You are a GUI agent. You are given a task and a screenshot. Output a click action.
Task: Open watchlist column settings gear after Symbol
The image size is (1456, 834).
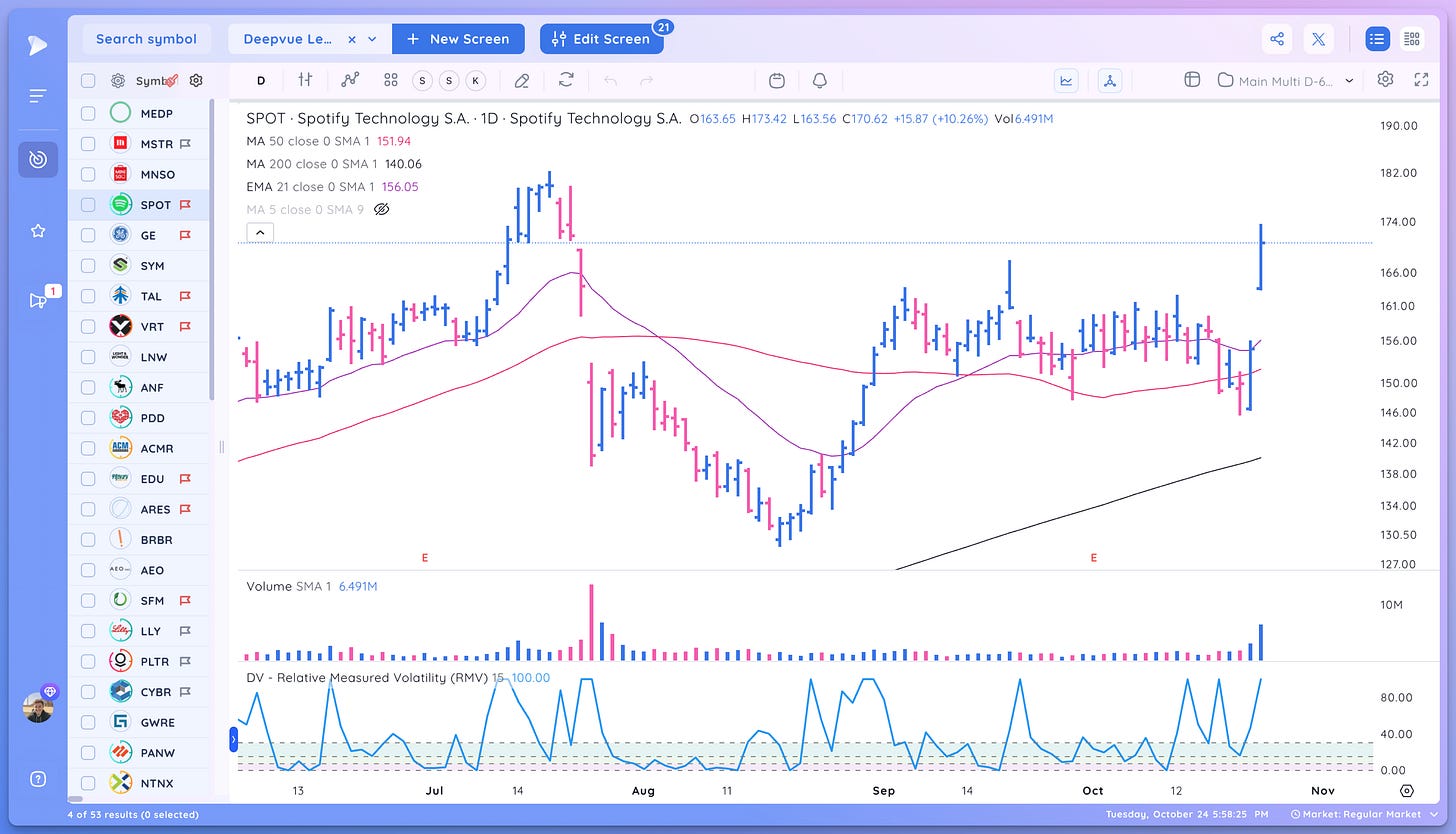196,80
